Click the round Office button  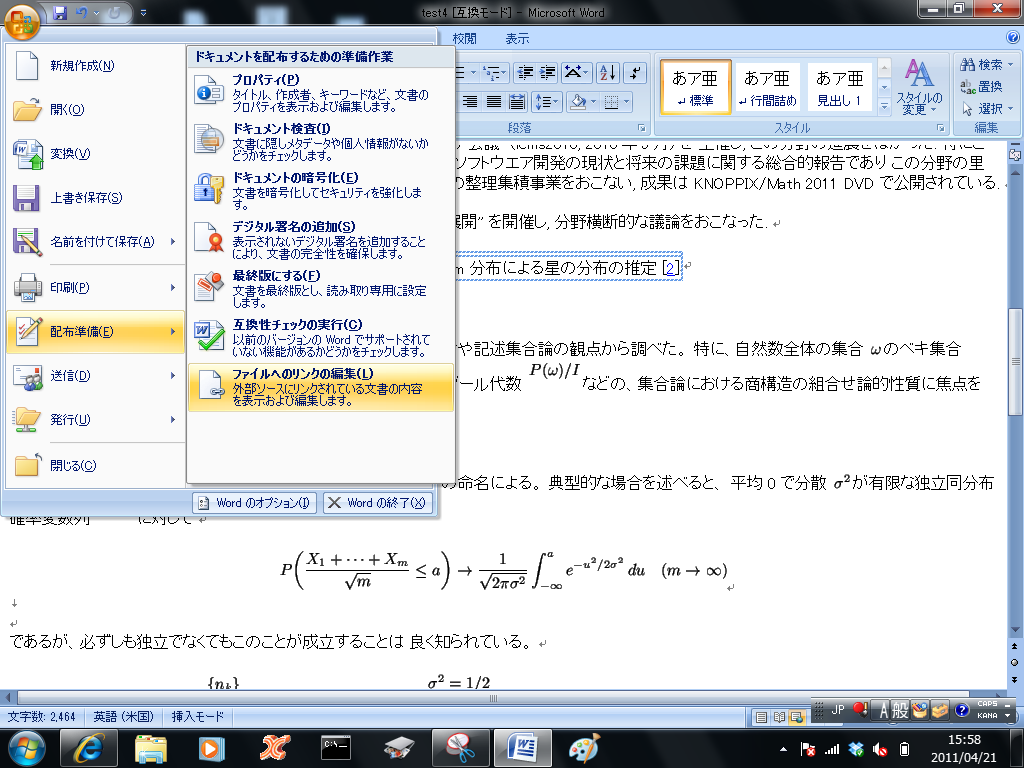click(x=22, y=20)
